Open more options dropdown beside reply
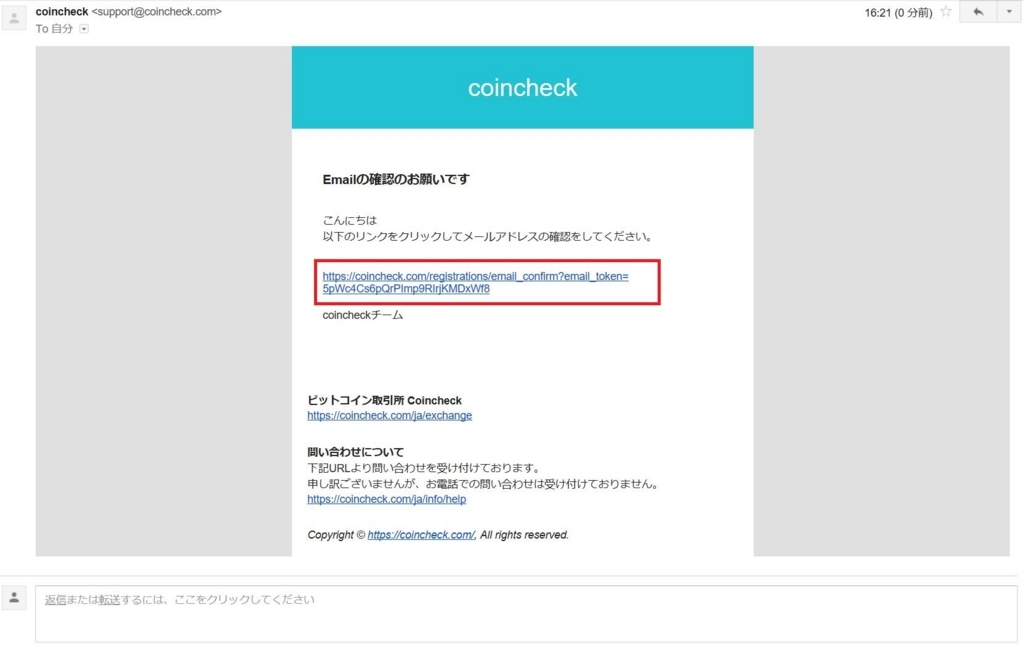Viewport: 1024px width, 650px height. point(1009,12)
